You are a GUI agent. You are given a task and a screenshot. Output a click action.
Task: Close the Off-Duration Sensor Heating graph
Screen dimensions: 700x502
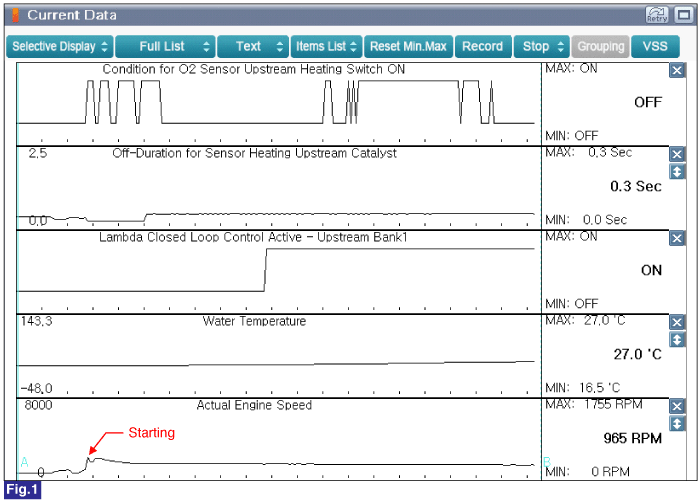677,154
